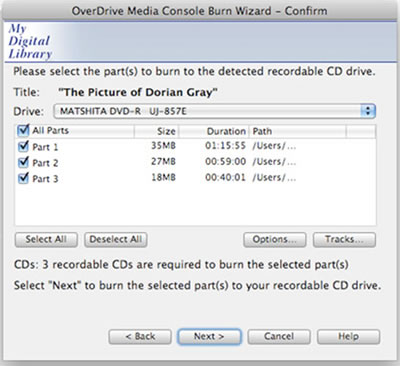Deselect the Part 2 checkbox
The width and height of the screenshot is (400, 366).
point(23,162)
